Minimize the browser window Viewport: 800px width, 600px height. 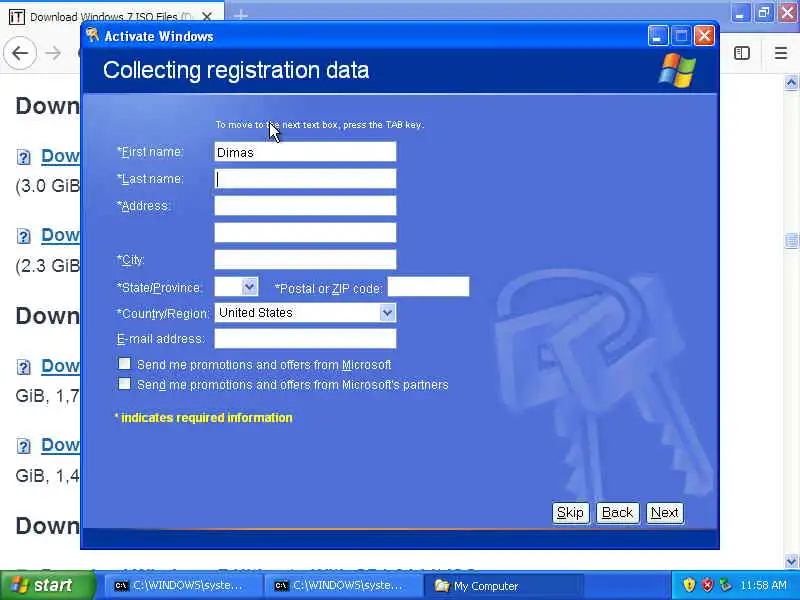coord(740,13)
